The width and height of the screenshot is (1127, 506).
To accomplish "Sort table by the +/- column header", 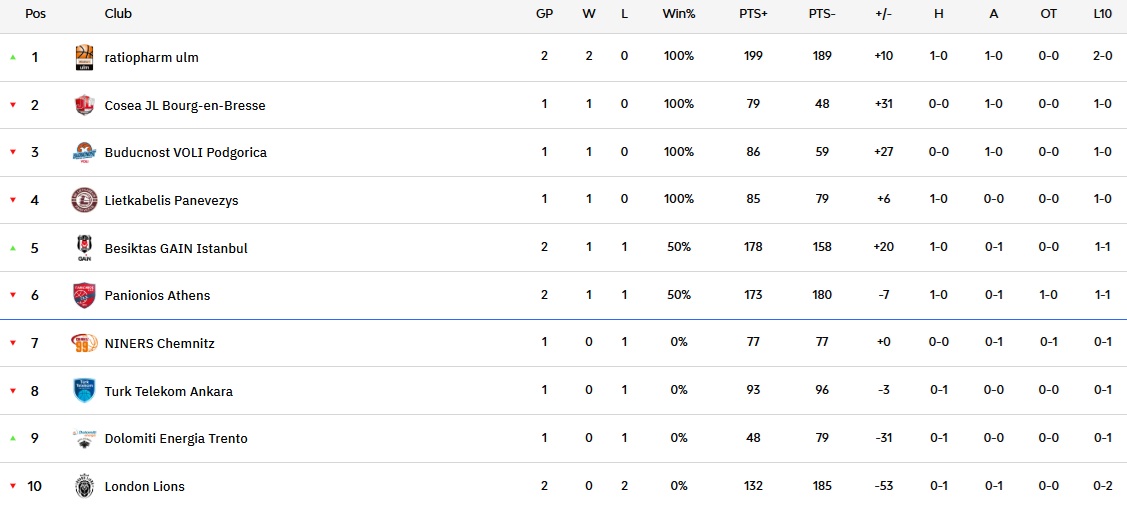I will [883, 14].
